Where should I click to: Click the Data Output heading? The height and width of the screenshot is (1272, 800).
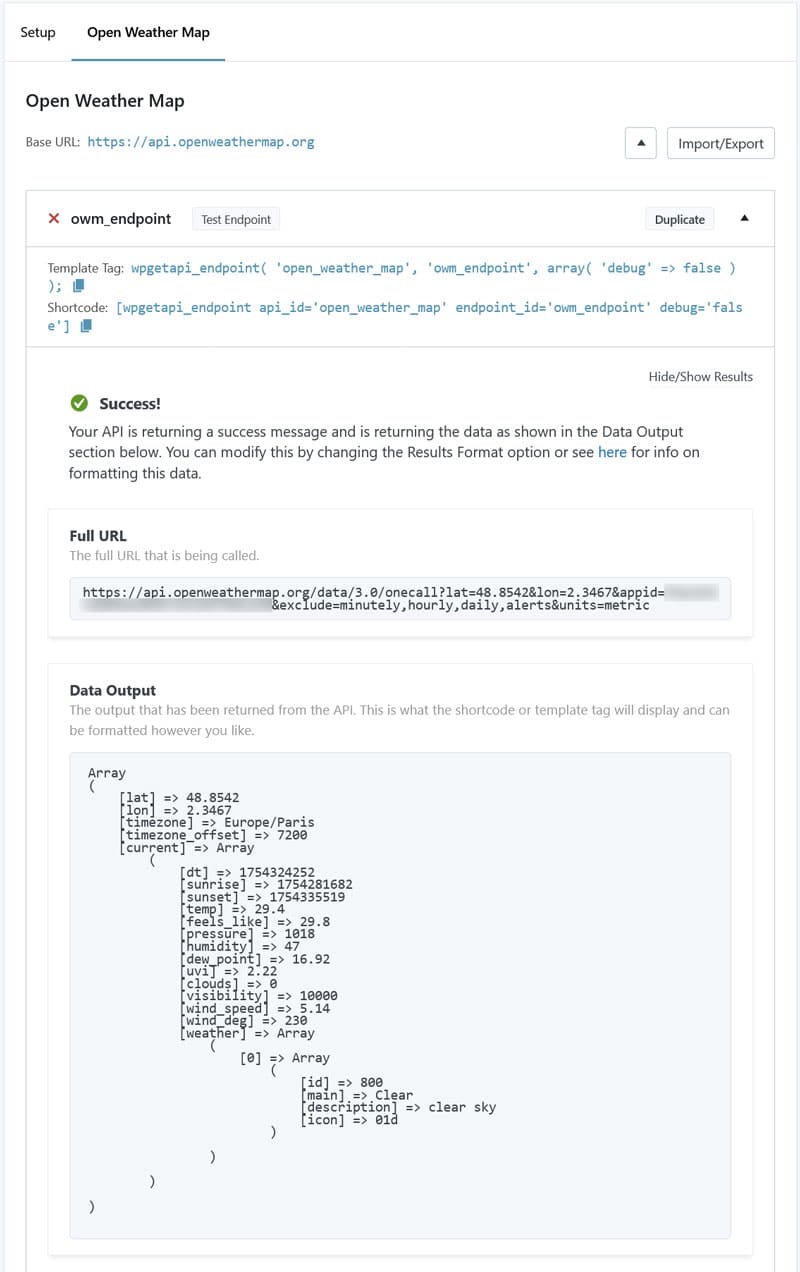112,690
